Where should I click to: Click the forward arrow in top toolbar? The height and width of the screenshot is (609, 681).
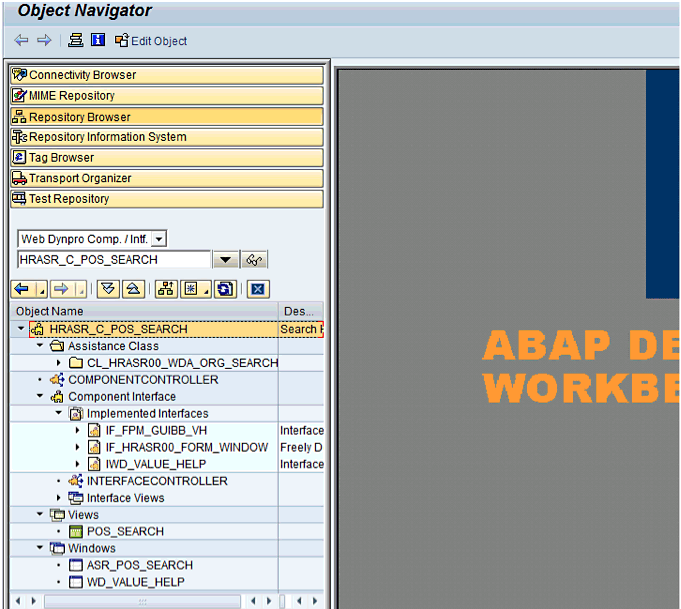pyautogui.click(x=43, y=41)
